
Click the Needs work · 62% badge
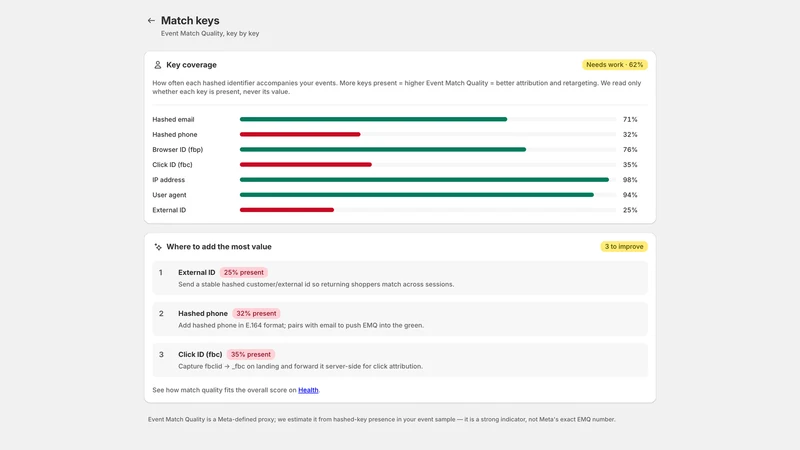614,65
